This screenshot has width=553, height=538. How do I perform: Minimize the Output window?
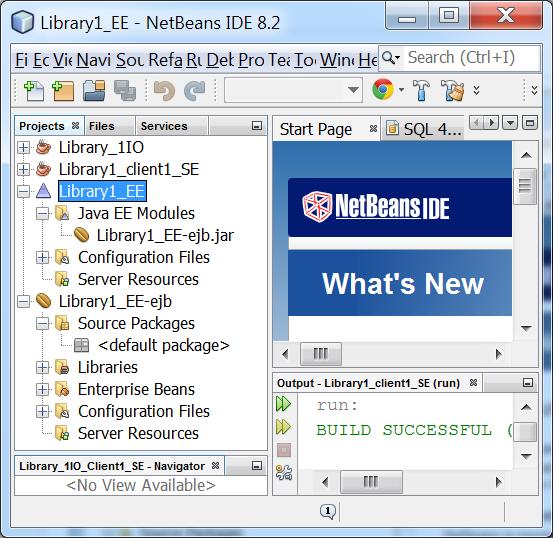(528, 383)
